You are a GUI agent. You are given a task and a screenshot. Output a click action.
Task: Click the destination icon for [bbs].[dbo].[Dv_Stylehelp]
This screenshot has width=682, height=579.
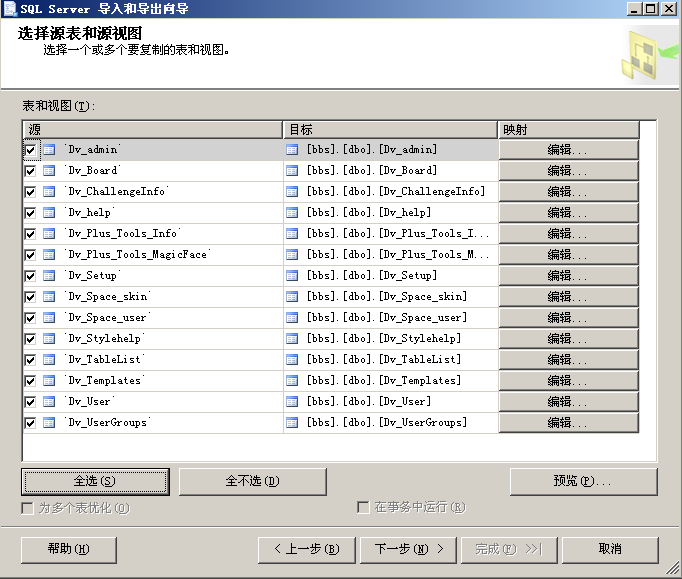[292, 339]
